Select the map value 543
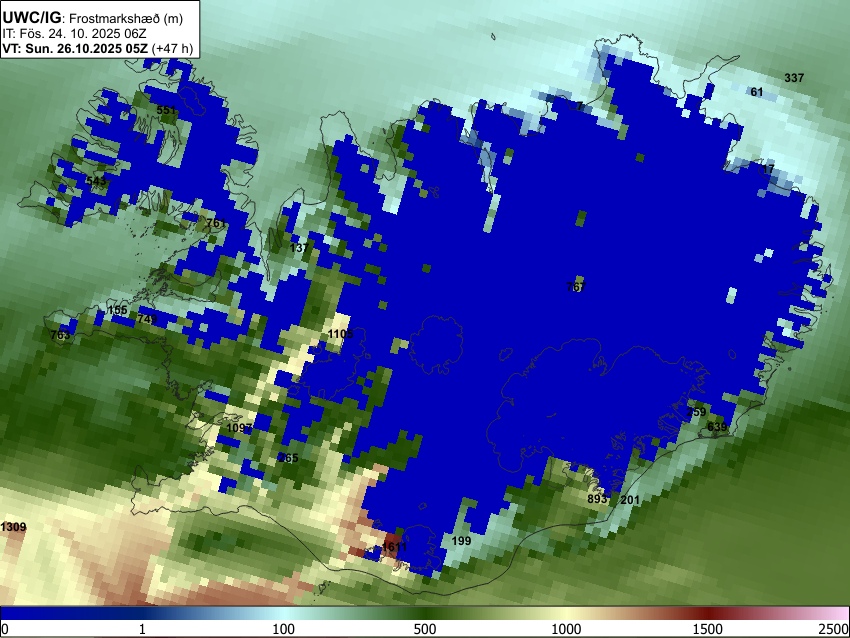This screenshot has width=850, height=638. [x=96, y=181]
